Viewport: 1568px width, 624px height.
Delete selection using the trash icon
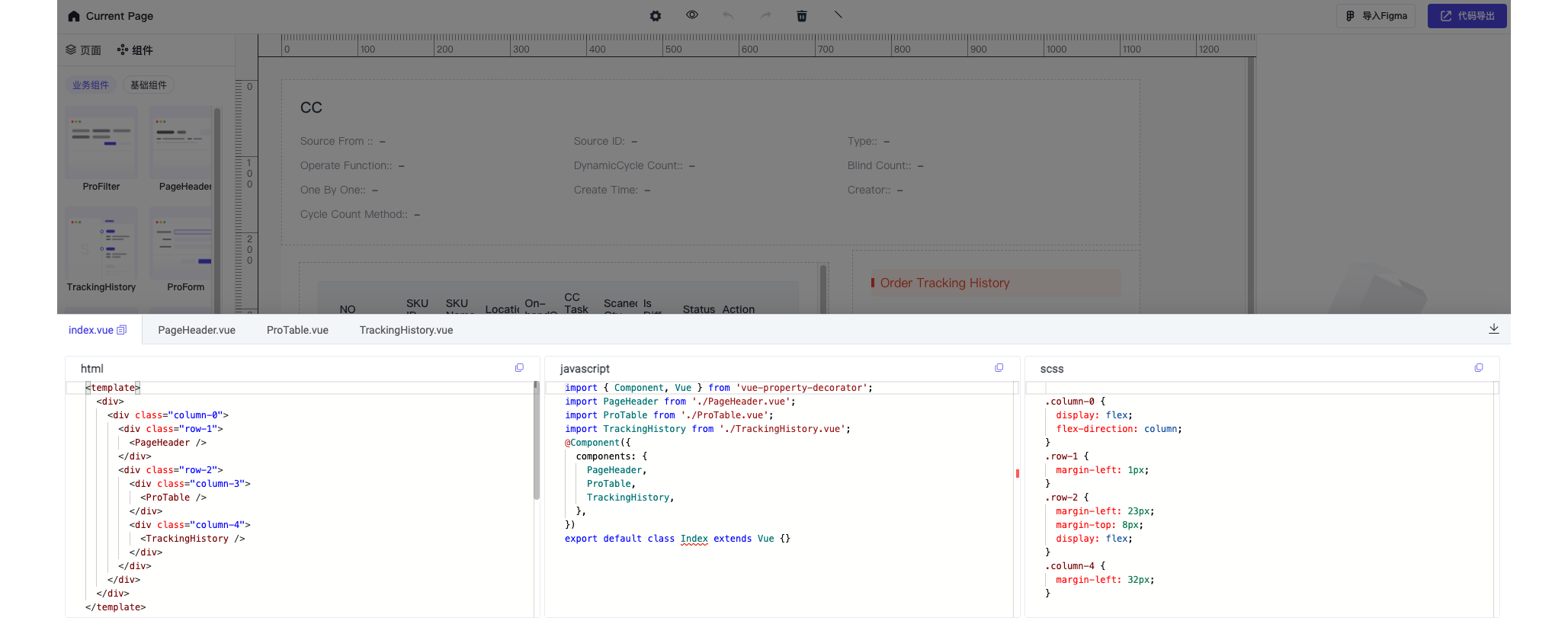[801, 16]
